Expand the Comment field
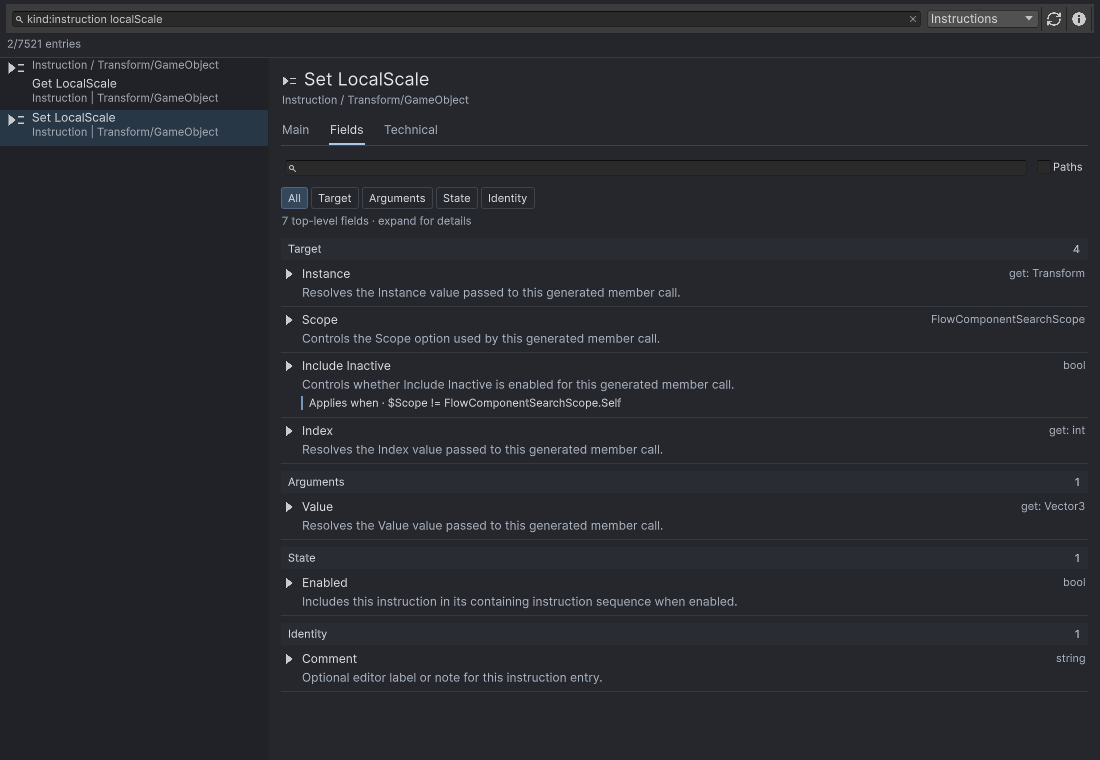Image resolution: width=1100 pixels, height=760 pixels. [289, 659]
